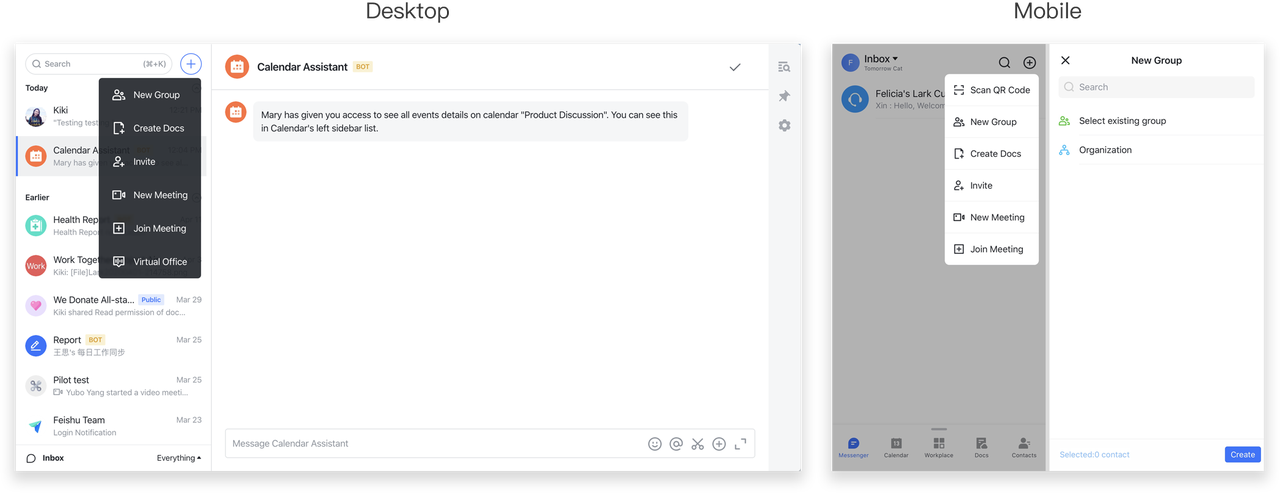The image size is (1280, 493).
Task: Click the emoji icon in message box
Action: tap(655, 444)
